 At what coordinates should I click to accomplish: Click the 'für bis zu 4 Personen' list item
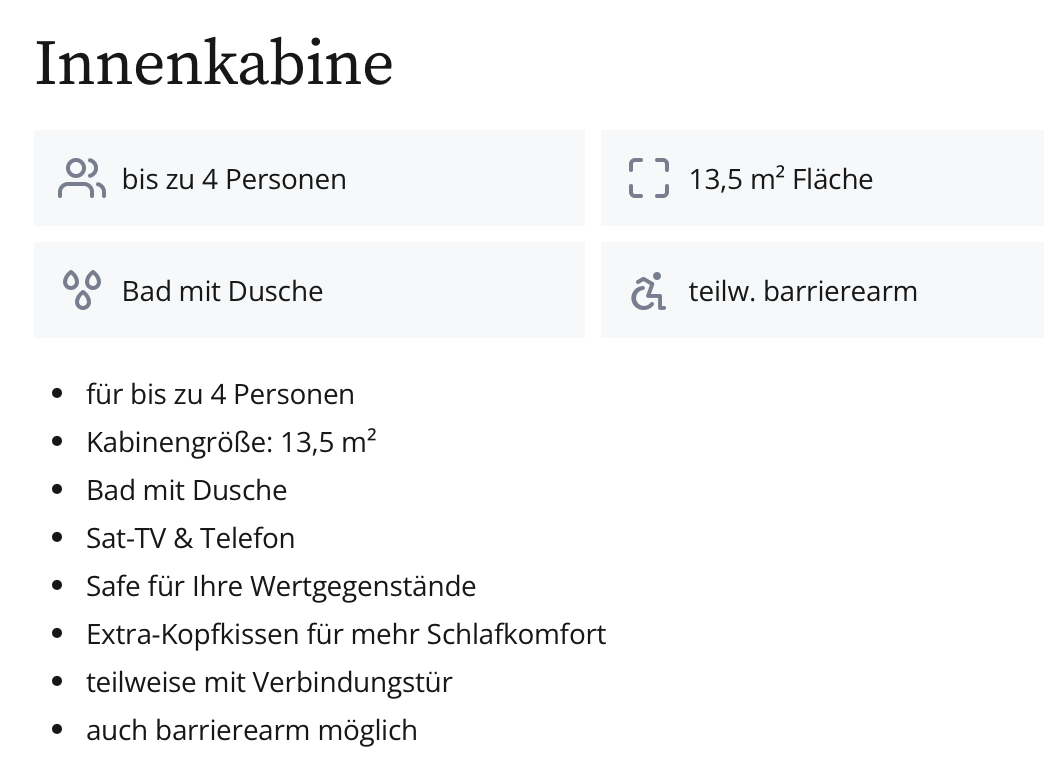tap(220, 395)
